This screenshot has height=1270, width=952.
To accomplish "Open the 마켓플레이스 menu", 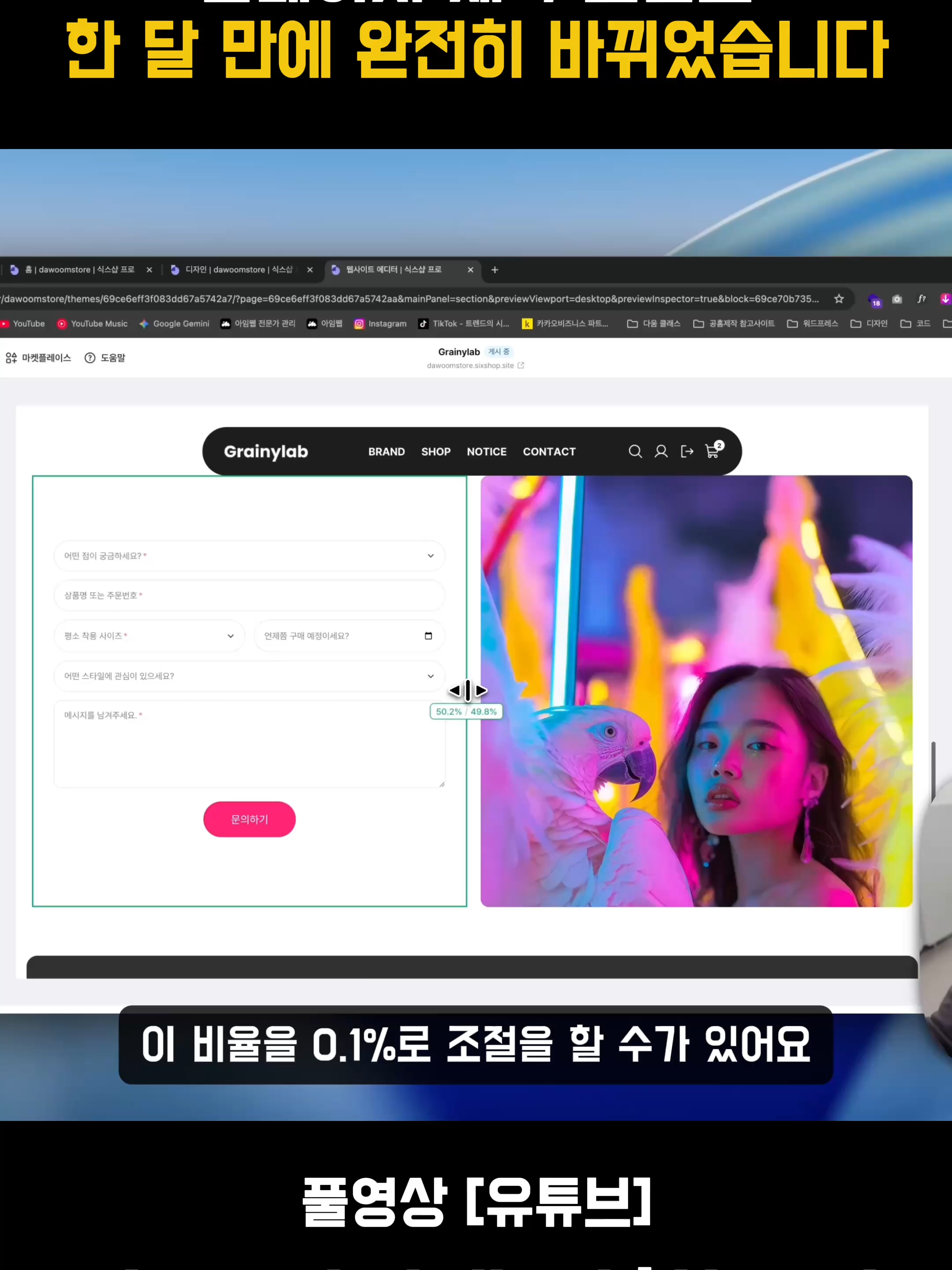I will [x=38, y=358].
